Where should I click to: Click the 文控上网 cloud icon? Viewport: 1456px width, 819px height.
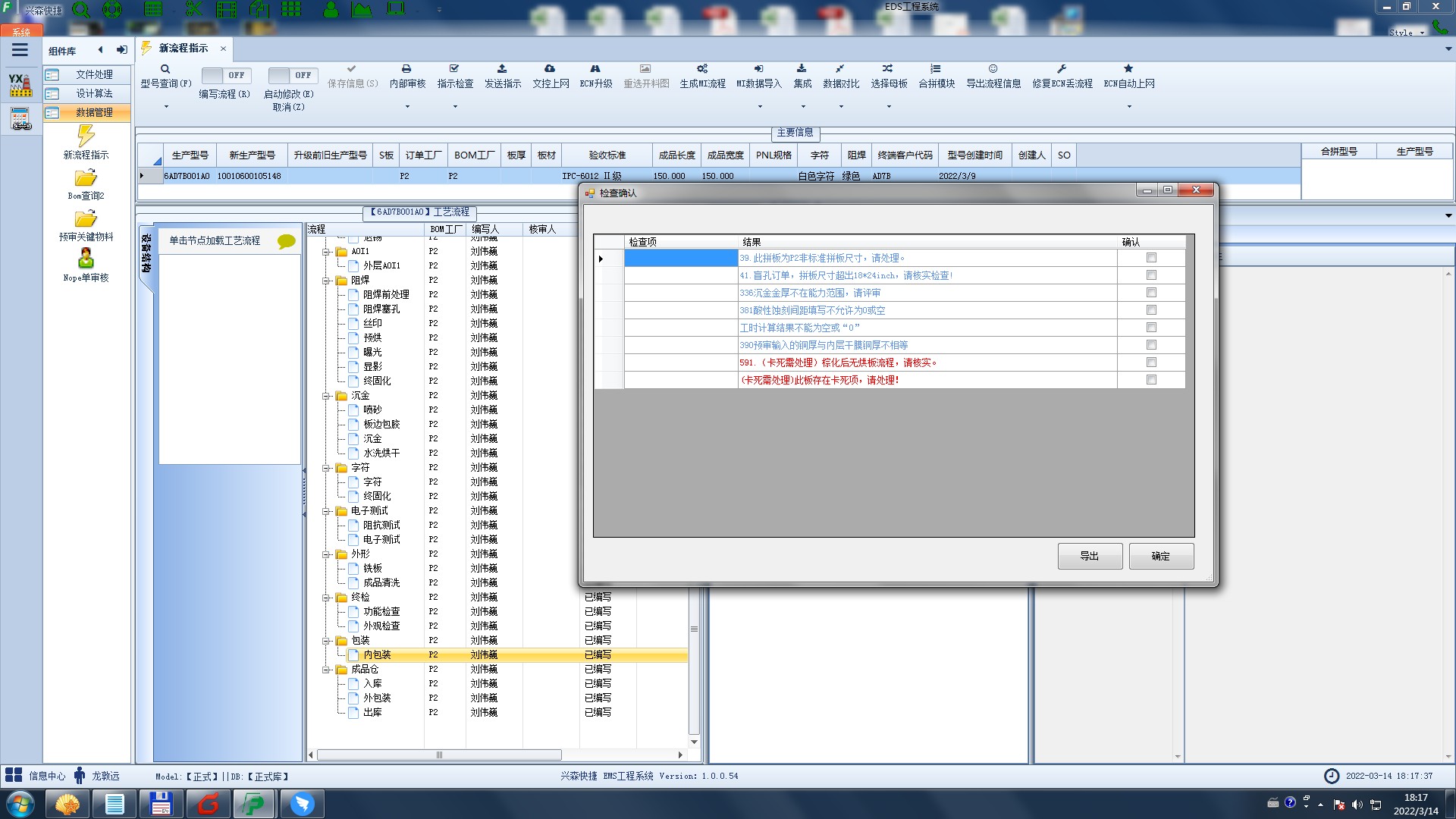pyautogui.click(x=550, y=69)
